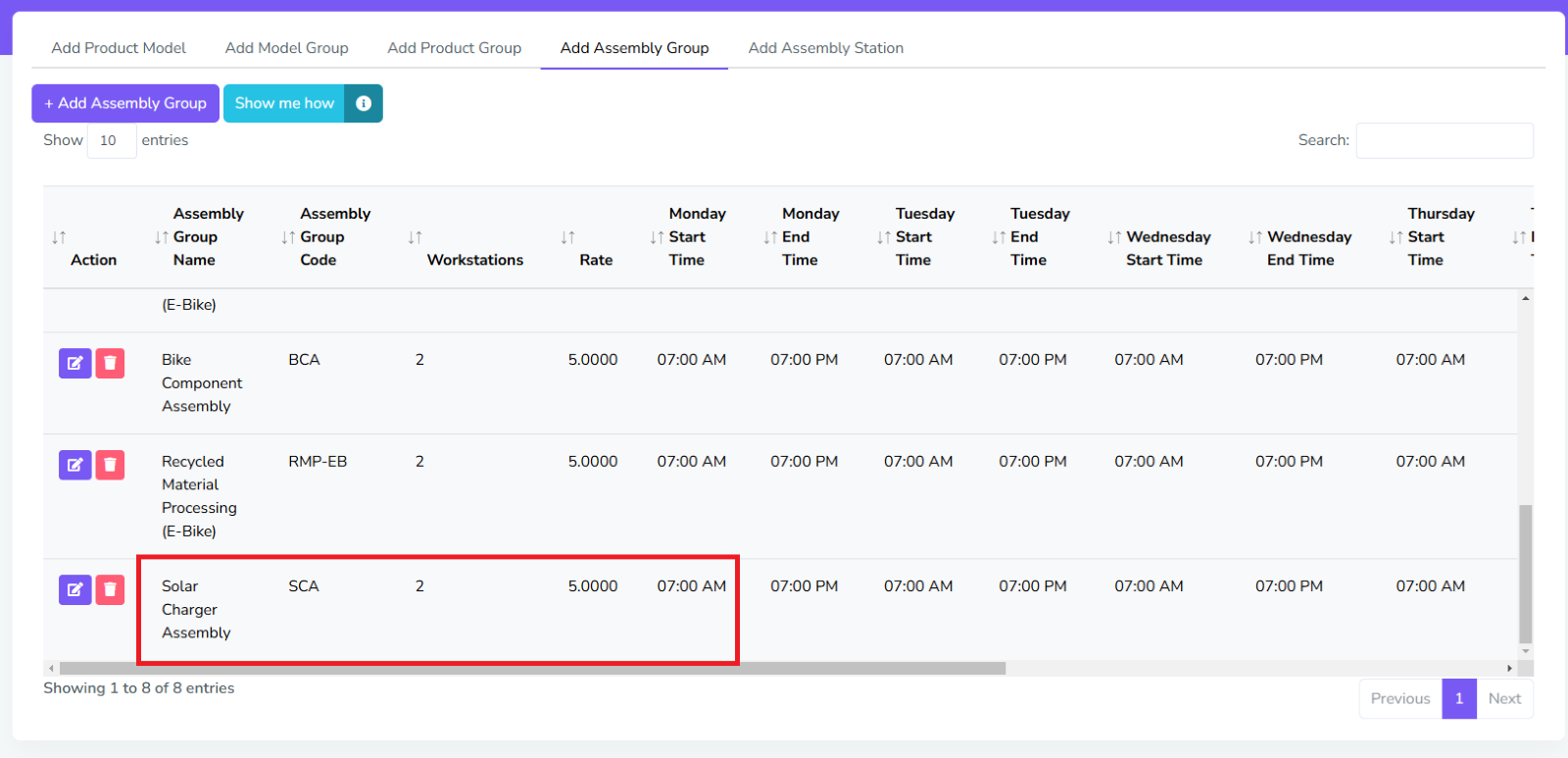Delete the Recycled Material Processing row
Screen dimensions: 1568x758
[x=110, y=465]
